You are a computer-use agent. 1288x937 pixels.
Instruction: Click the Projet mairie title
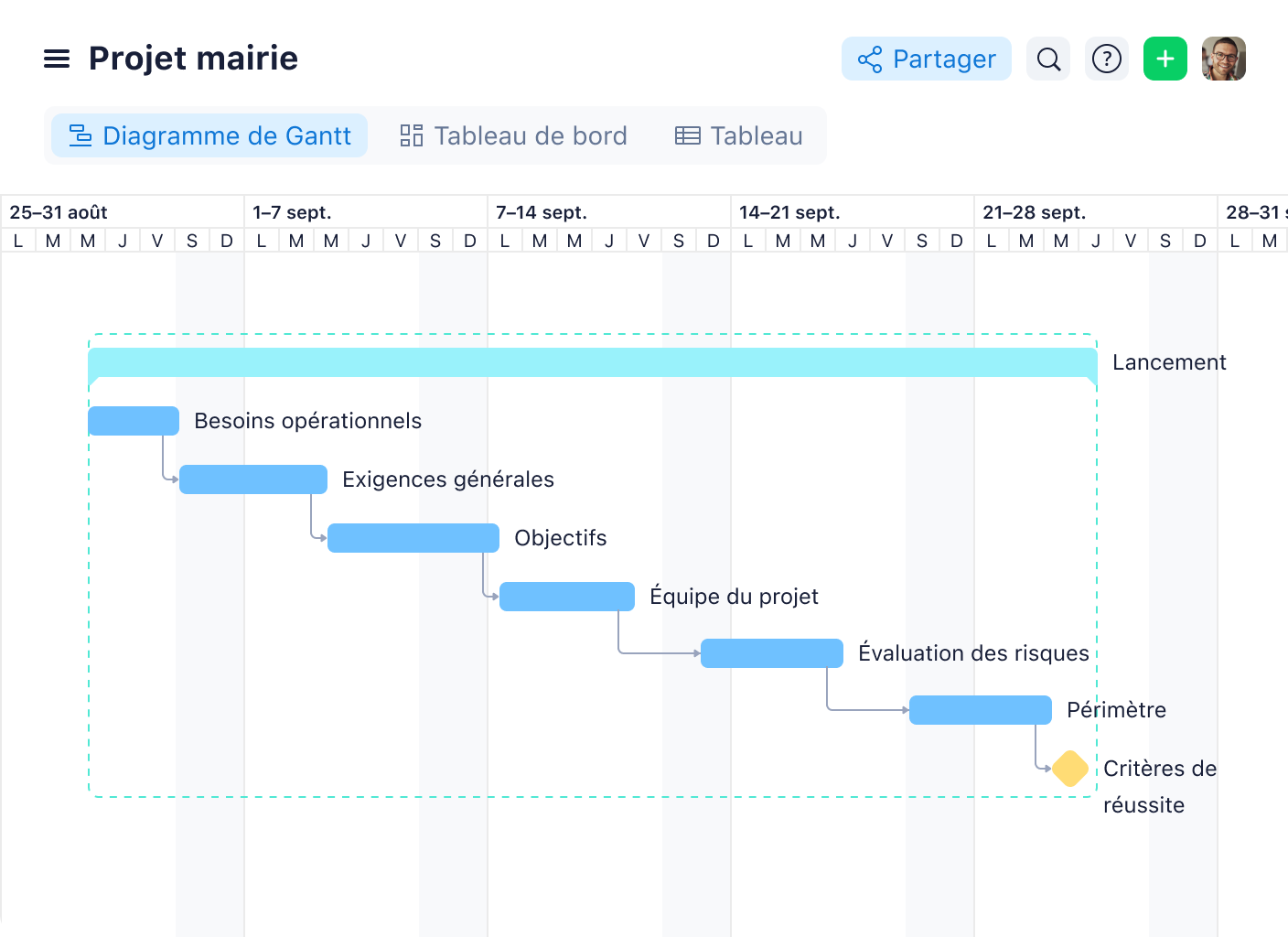click(193, 58)
